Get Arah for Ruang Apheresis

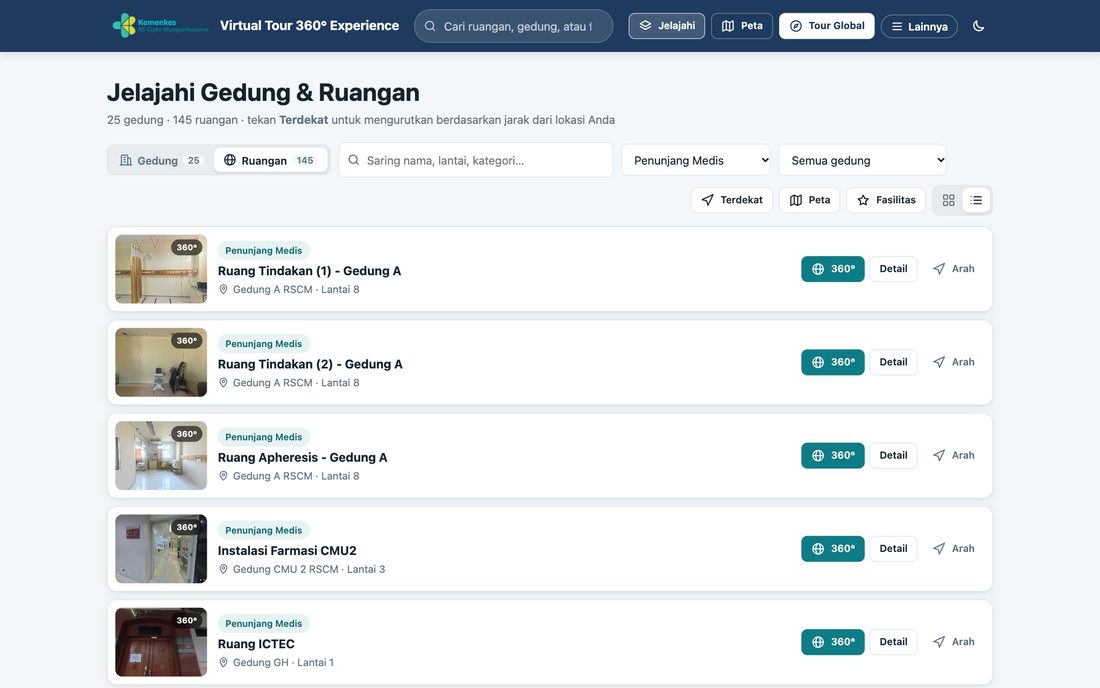pos(953,455)
